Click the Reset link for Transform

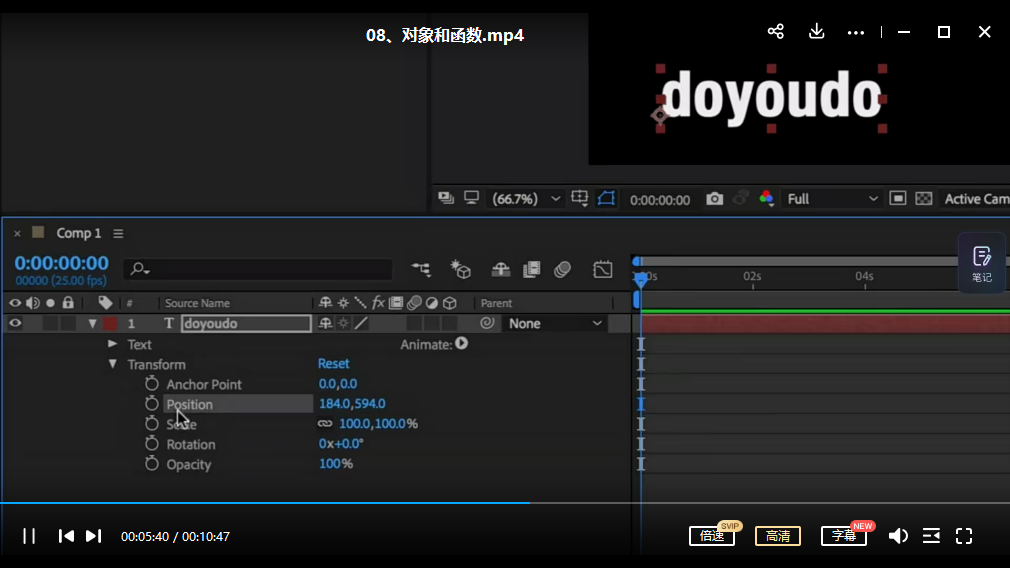pos(334,363)
